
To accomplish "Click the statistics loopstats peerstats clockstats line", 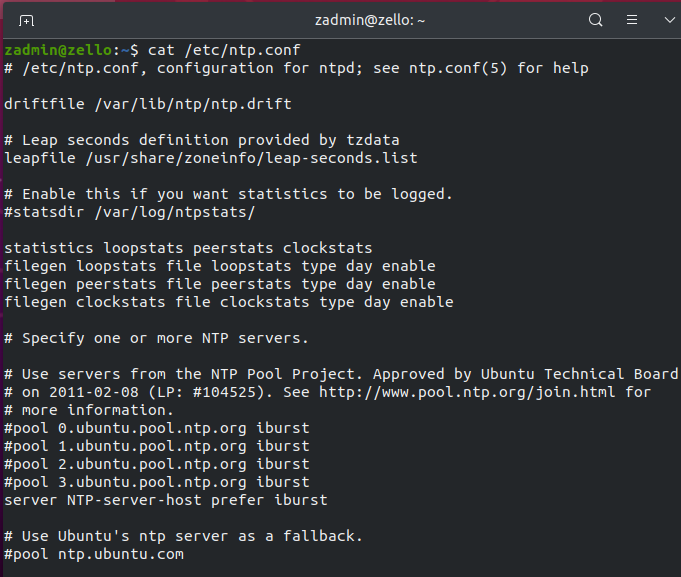I will pos(188,248).
